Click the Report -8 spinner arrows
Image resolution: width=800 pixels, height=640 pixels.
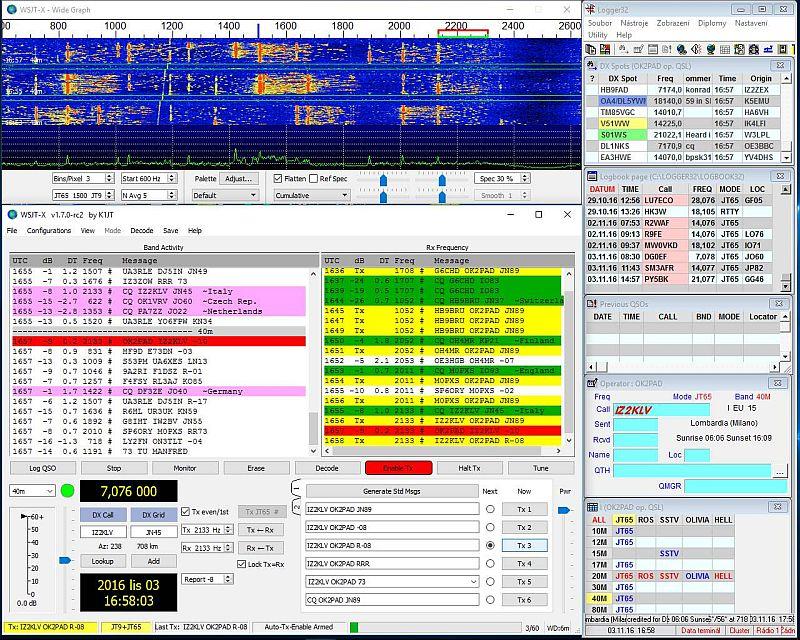pyautogui.click(x=229, y=579)
